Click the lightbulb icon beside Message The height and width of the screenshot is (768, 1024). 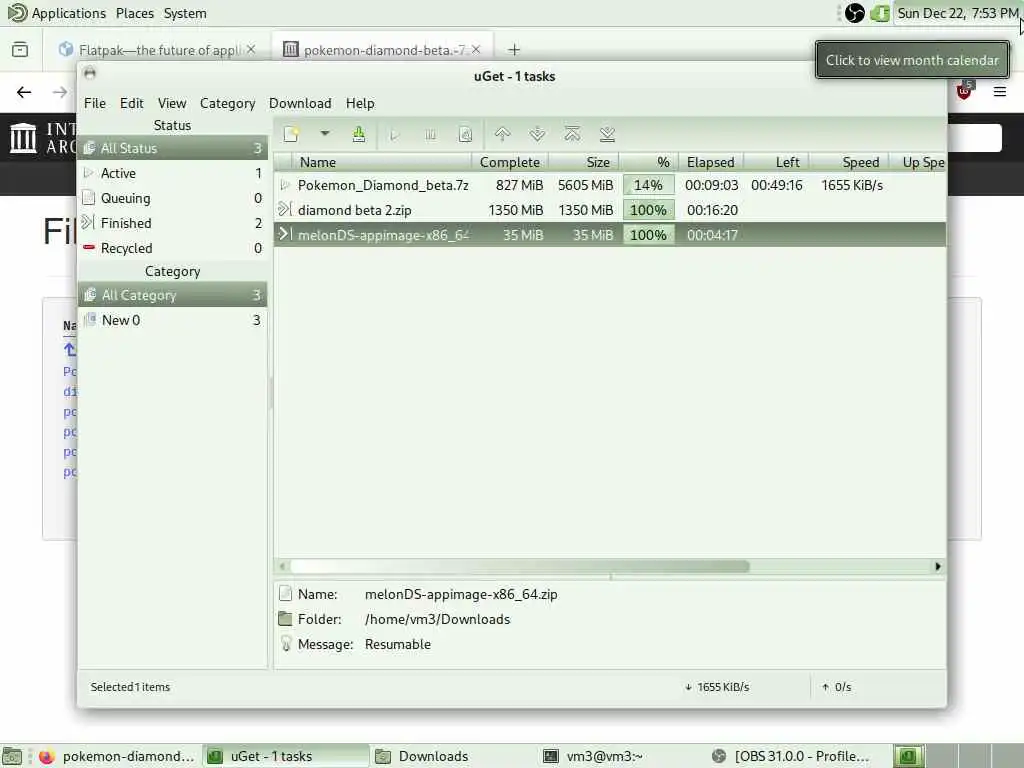(285, 643)
